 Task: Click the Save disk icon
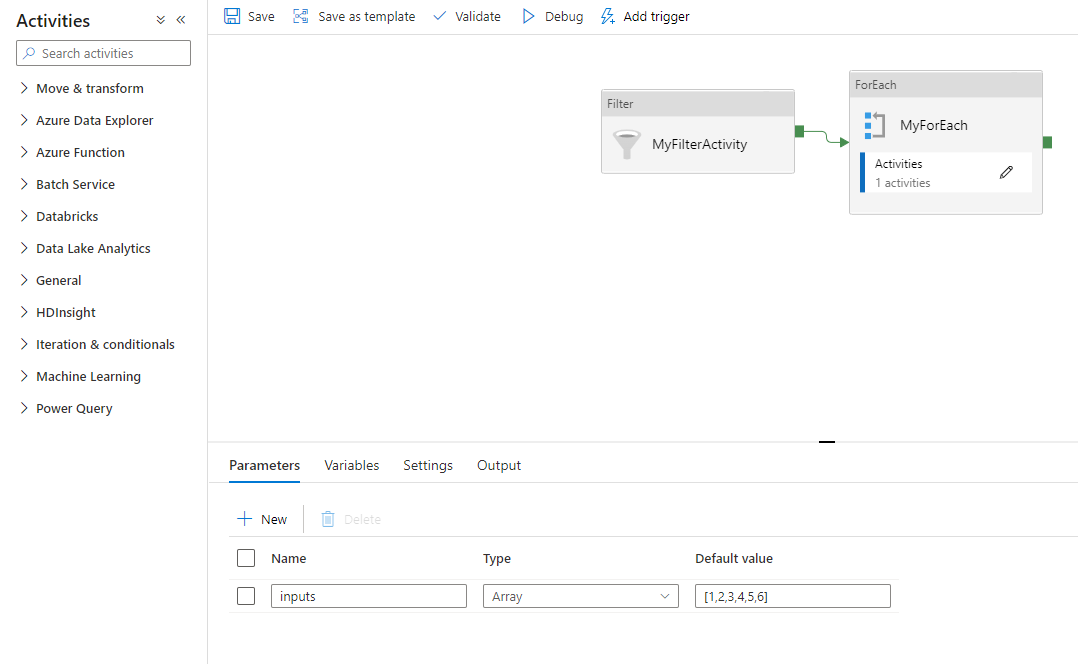(x=232, y=16)
